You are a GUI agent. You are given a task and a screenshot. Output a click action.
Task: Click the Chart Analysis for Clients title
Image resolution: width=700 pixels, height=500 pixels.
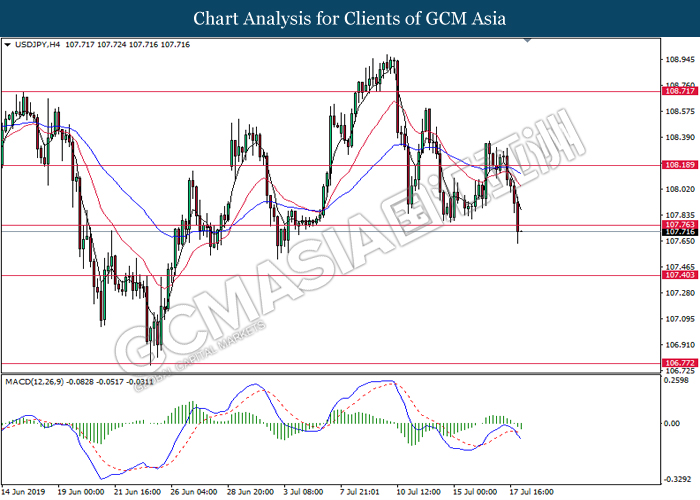tap(350, 19)
